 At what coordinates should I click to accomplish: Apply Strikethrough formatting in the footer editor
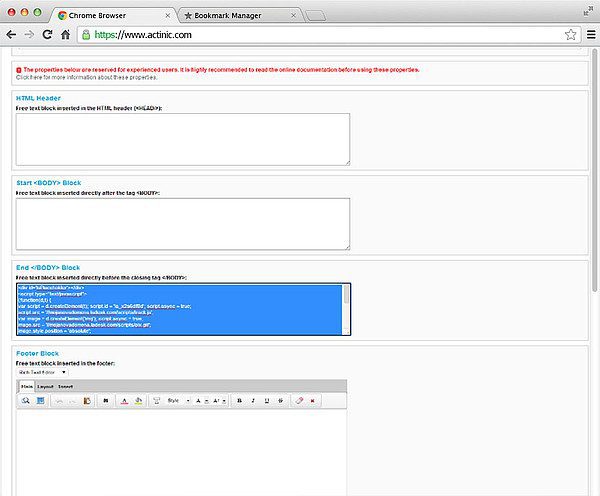(x=279, y=400)
